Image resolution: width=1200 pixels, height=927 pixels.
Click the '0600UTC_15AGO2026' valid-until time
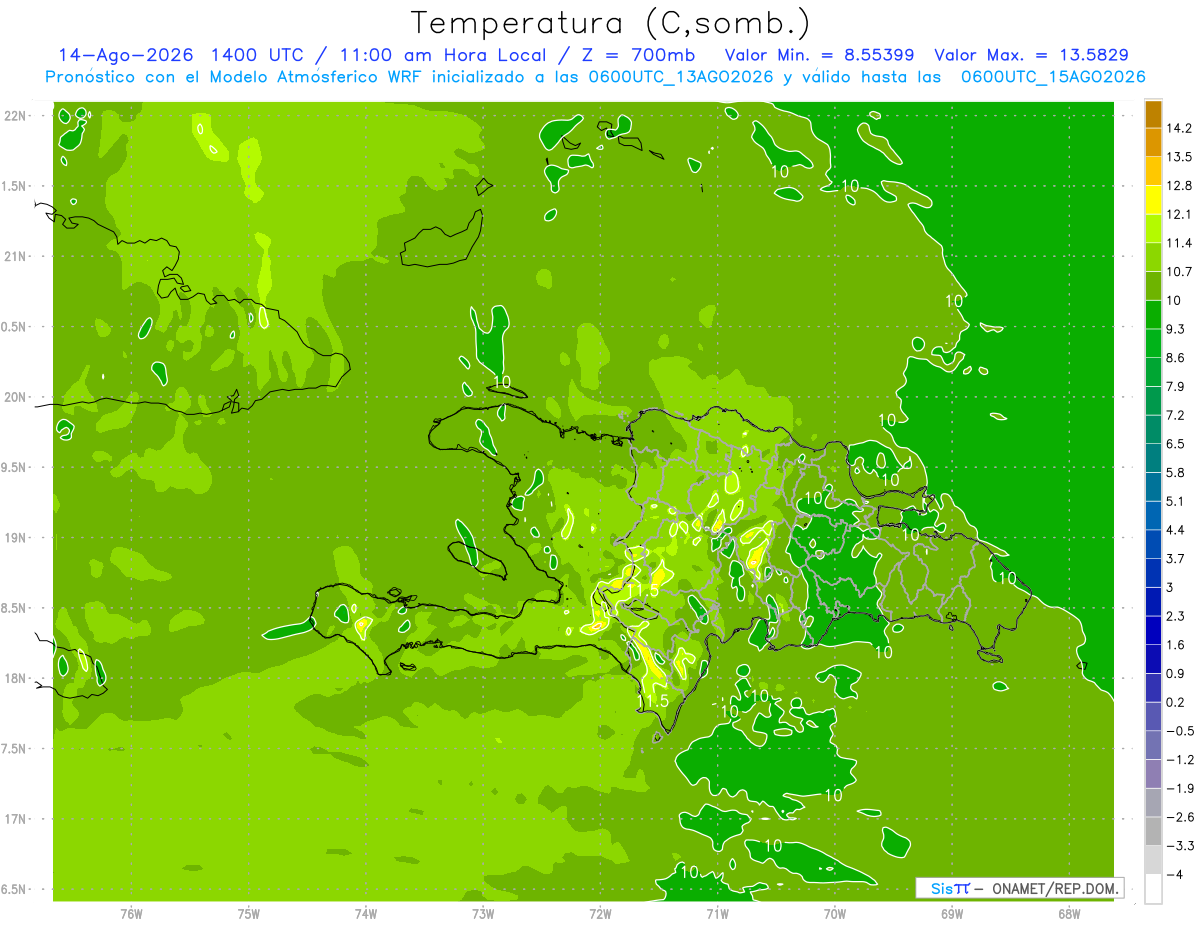click(1053, 77)
